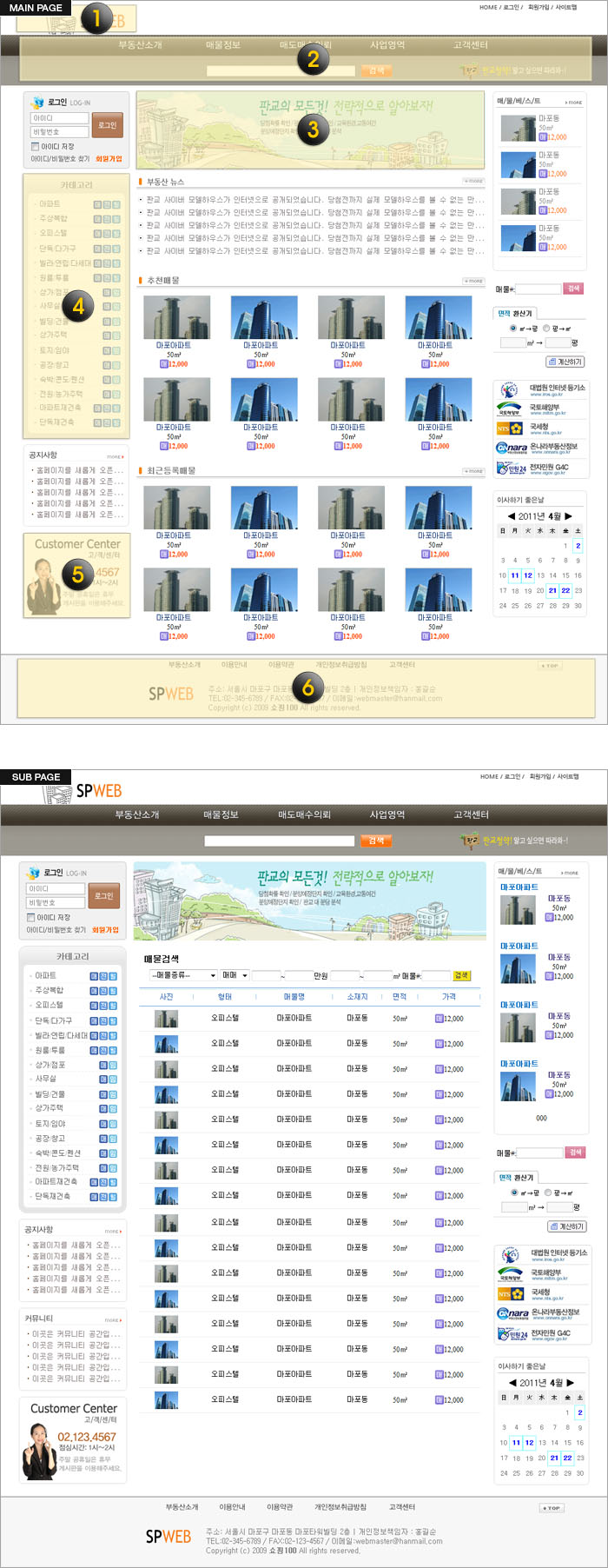The width and height of the screenshot is (608, 1568).
Task: Open the 매물정보 menu in the sub page navigation
Action: 221,814
